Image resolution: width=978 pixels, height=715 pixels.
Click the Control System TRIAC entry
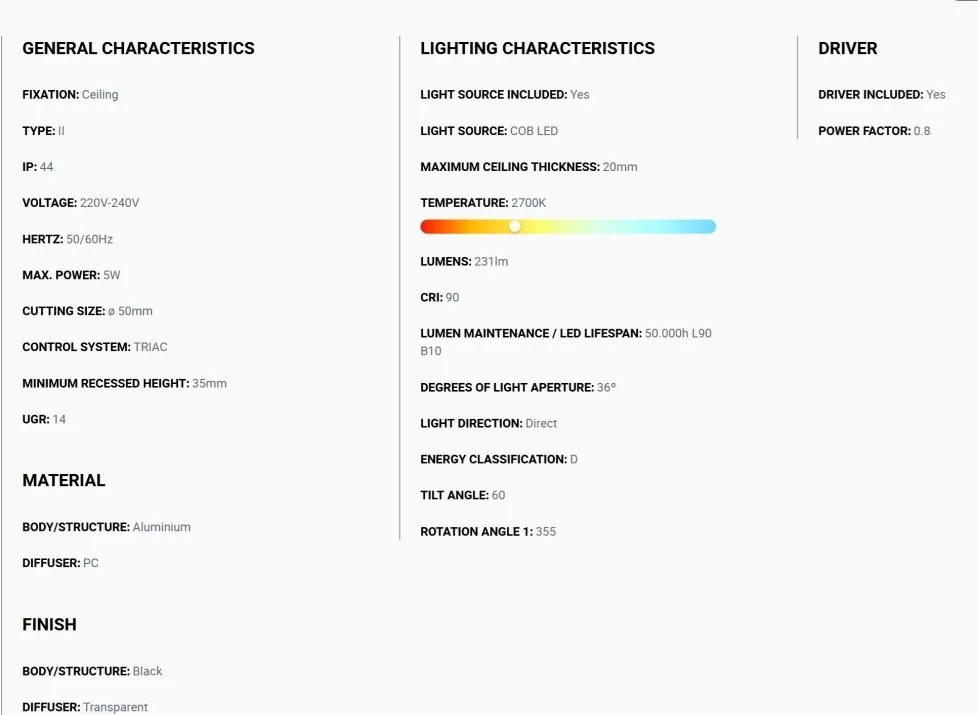95,347
